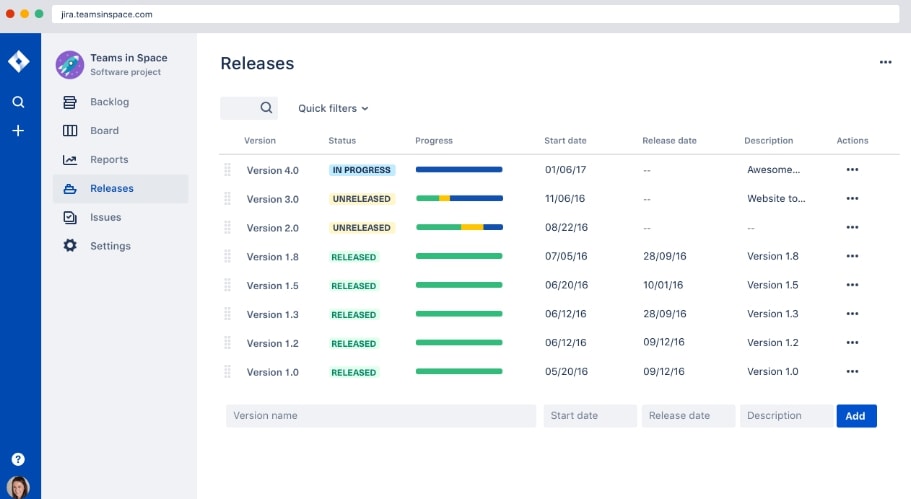Click the UNRELEASED badge for Version 3.0
This screenshot has width=911, height=499.
click(x=361, y=199)
